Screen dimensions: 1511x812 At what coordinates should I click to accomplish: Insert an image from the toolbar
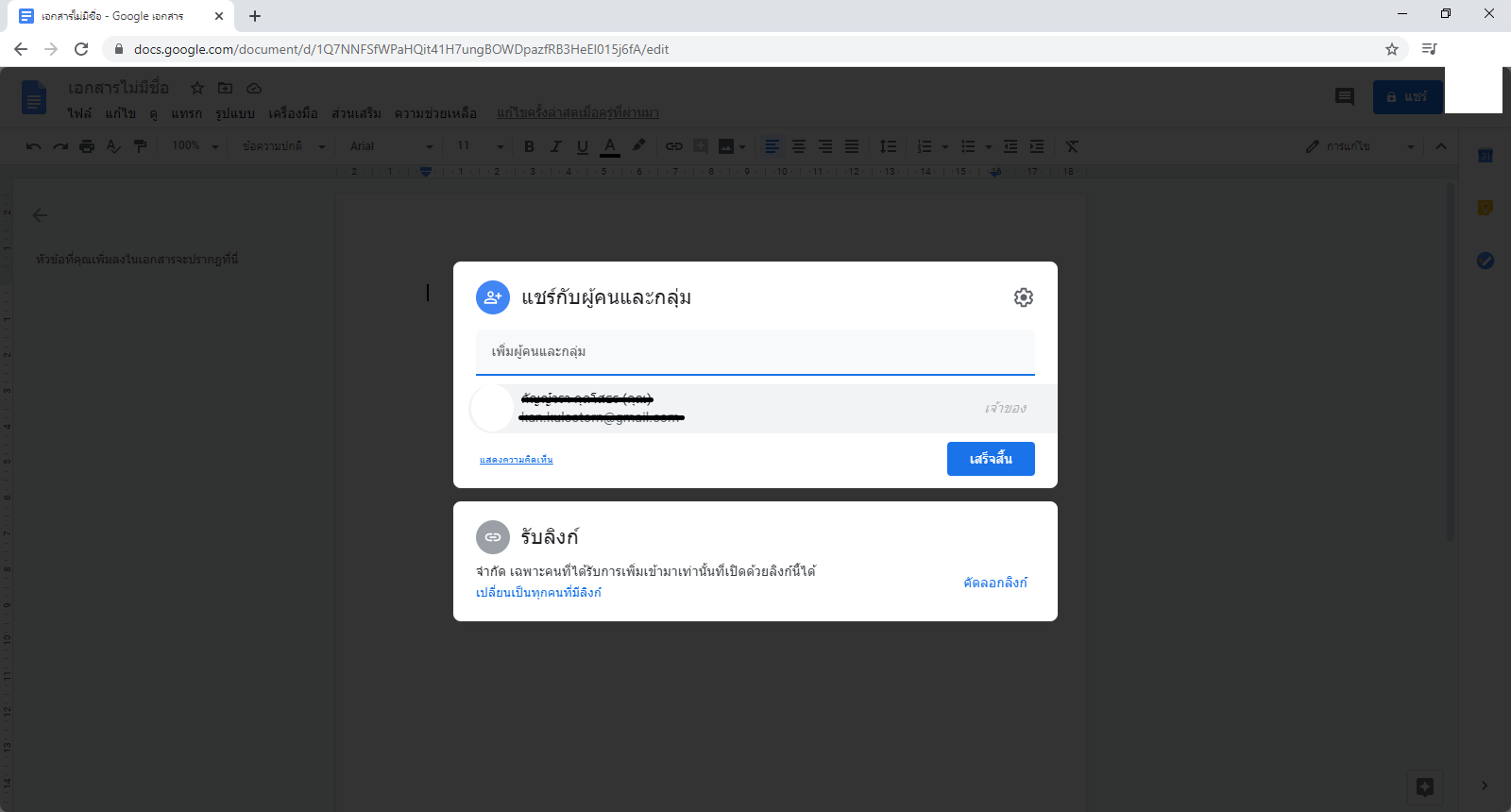pyautogui.click(x=726, y=146)
